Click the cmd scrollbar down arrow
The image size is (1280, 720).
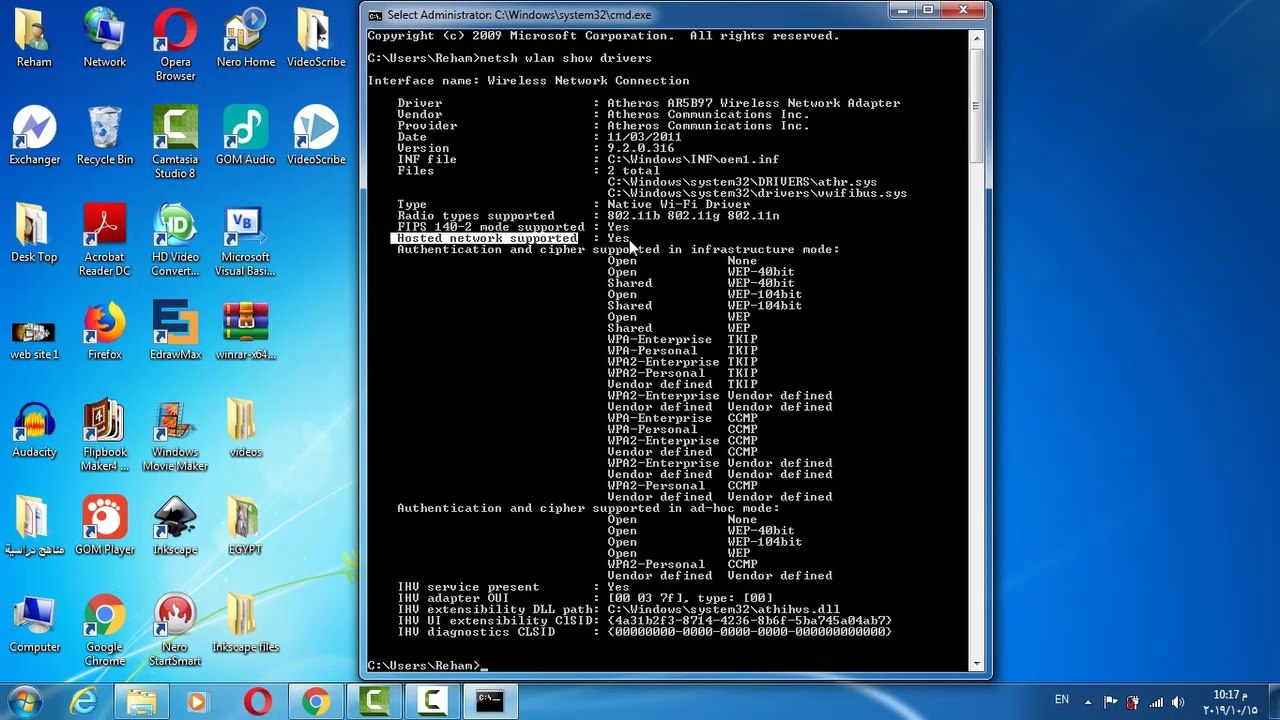976,664
